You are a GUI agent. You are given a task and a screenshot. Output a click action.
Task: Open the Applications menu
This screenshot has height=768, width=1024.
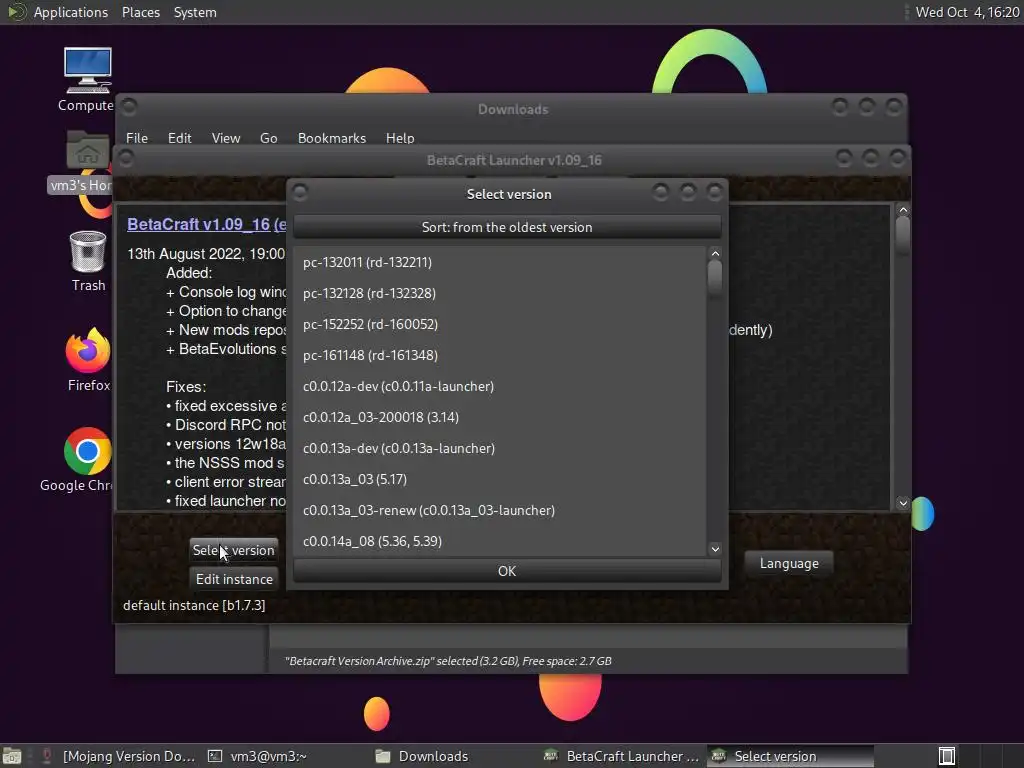click(x=71, y=12)
